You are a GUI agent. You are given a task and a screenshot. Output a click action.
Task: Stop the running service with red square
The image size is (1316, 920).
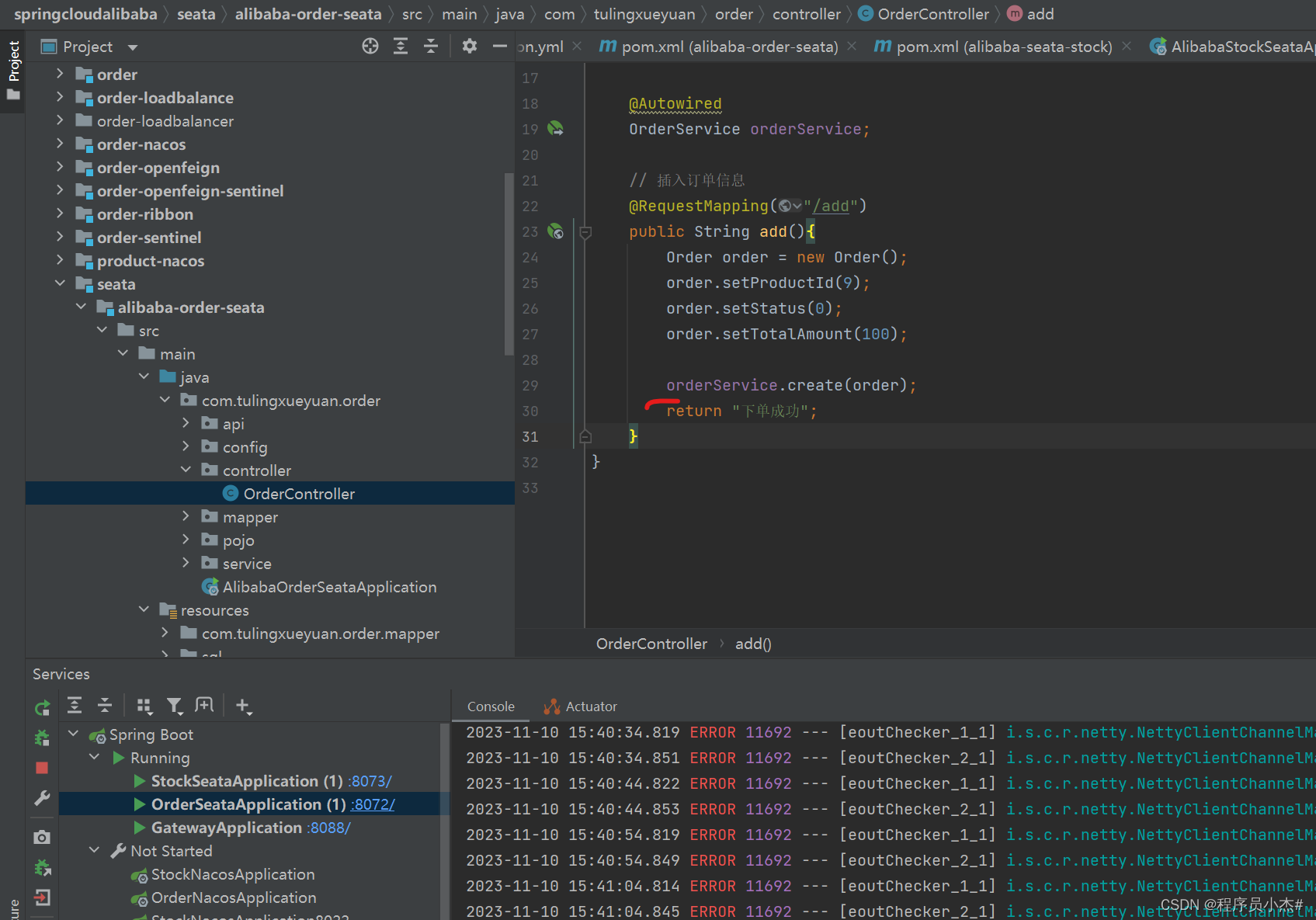(42, 768)
